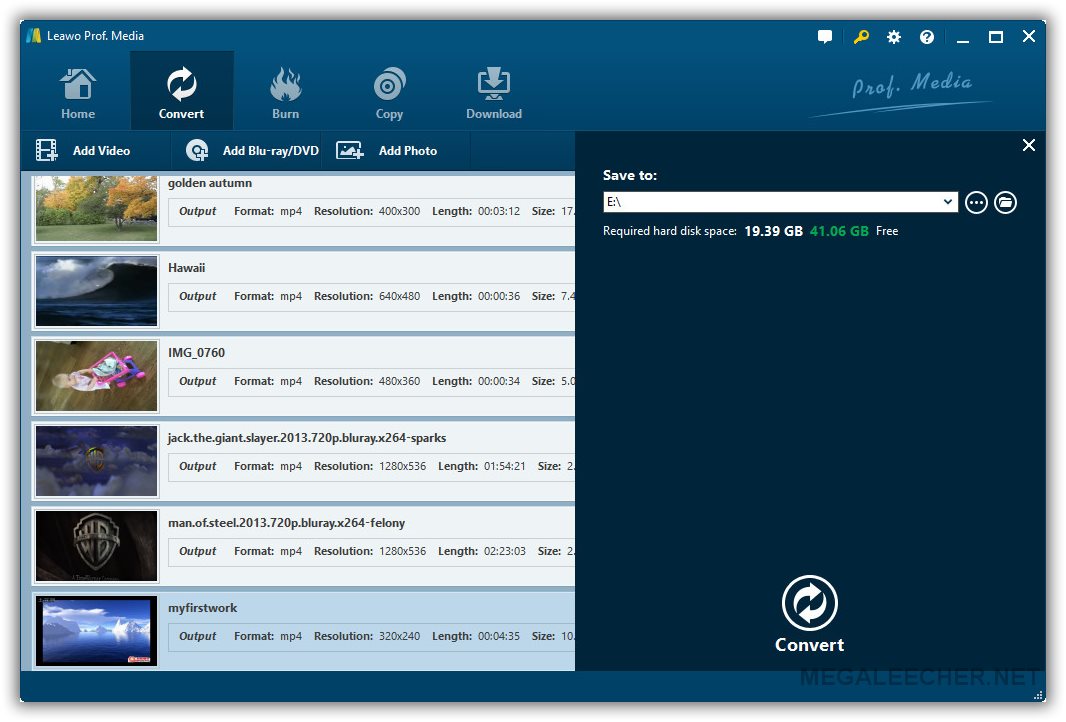The image size is (1066, 722).
Task: Select the jack.the.giant.slayer thumbnail
Action: coord(96,461)
